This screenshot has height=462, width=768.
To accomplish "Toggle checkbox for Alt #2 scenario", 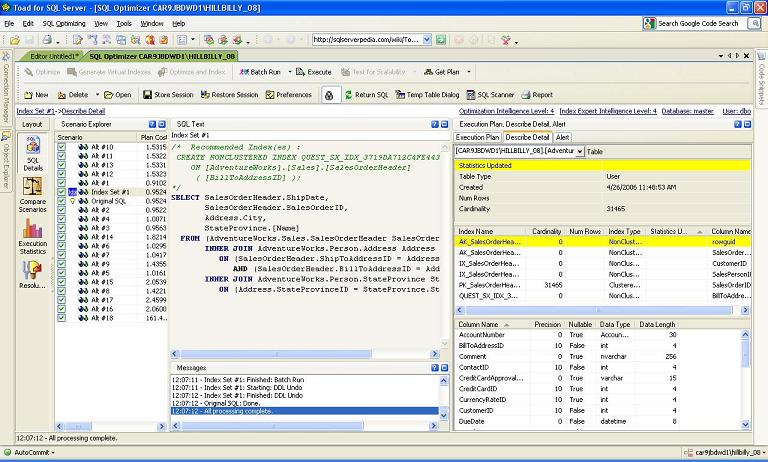I will 61,210.
